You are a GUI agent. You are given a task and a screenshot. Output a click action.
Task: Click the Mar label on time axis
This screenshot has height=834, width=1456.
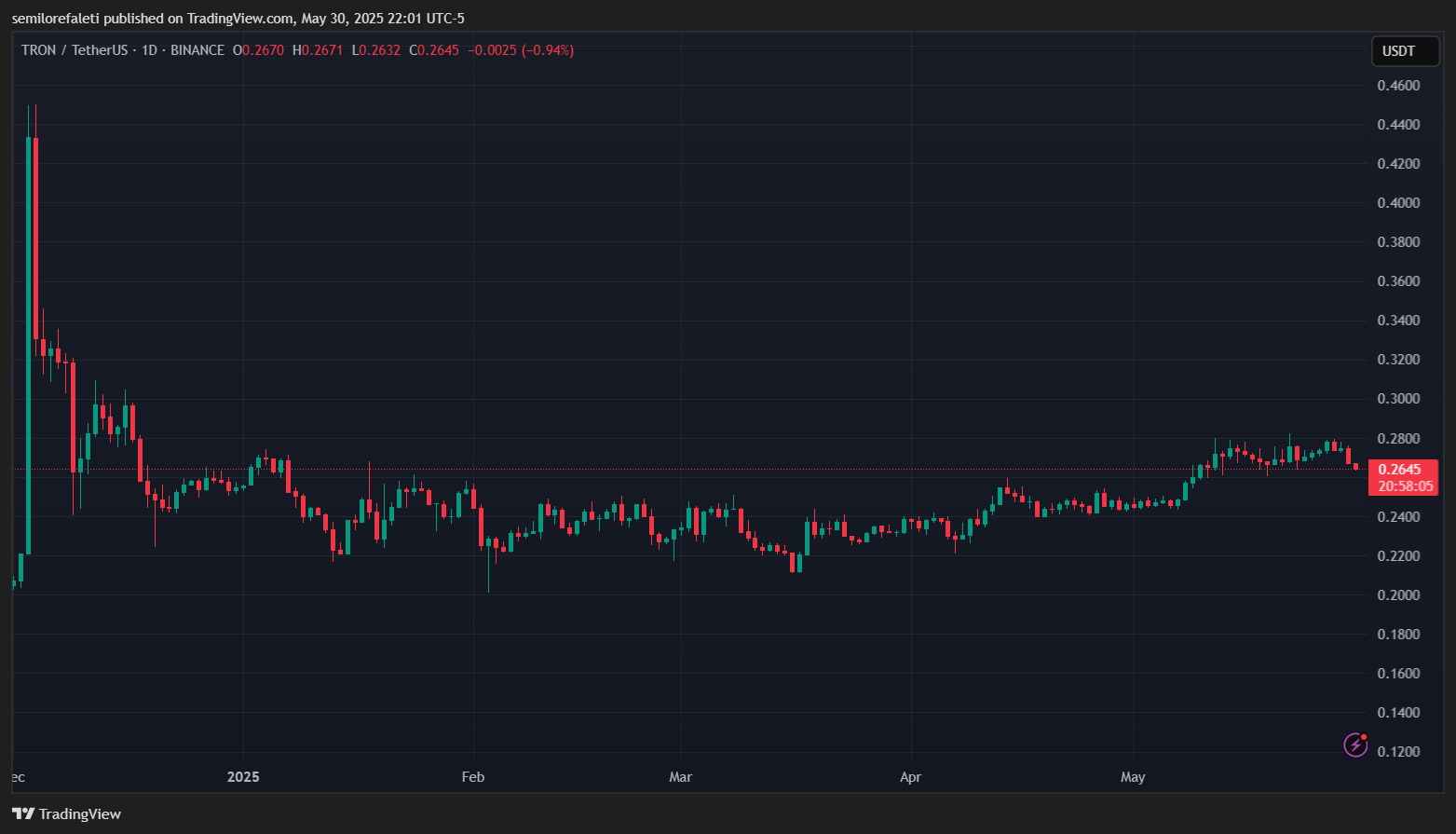(680, 777)
